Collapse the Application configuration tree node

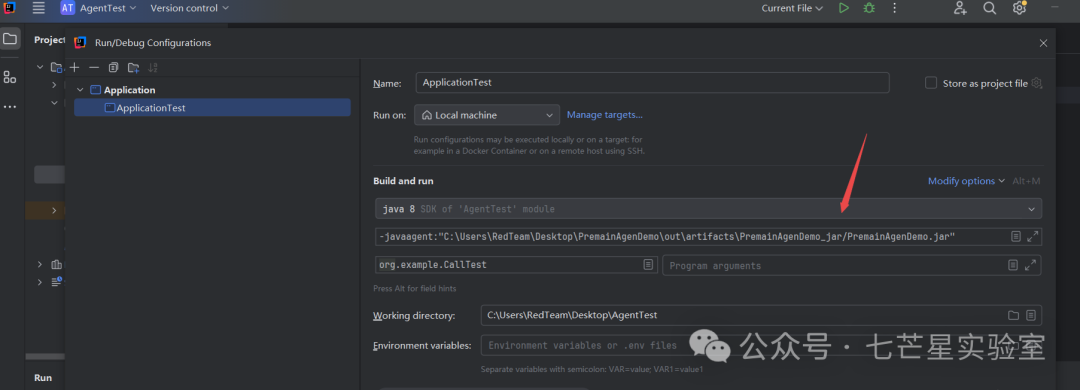(x=80, y=90)
